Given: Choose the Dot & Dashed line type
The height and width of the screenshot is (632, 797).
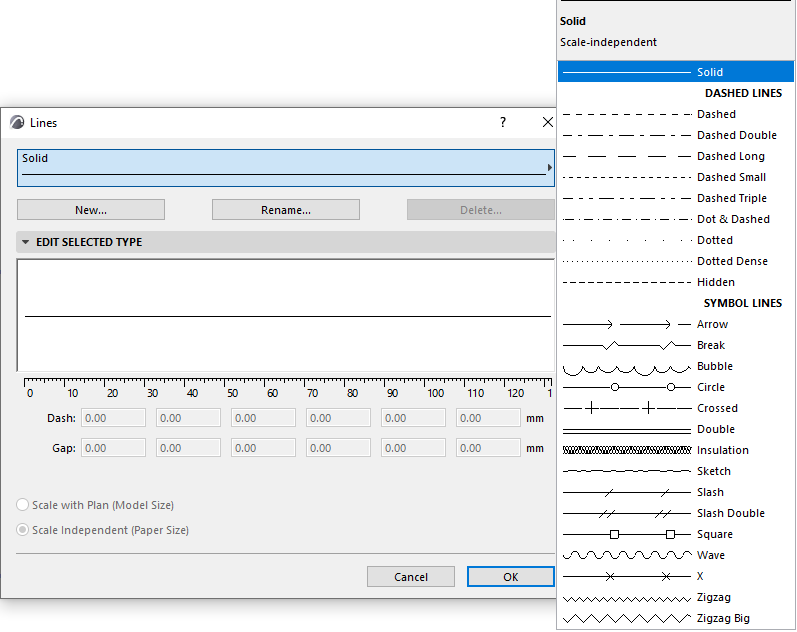Looking at the screenshot, I should tap(676, 219).
